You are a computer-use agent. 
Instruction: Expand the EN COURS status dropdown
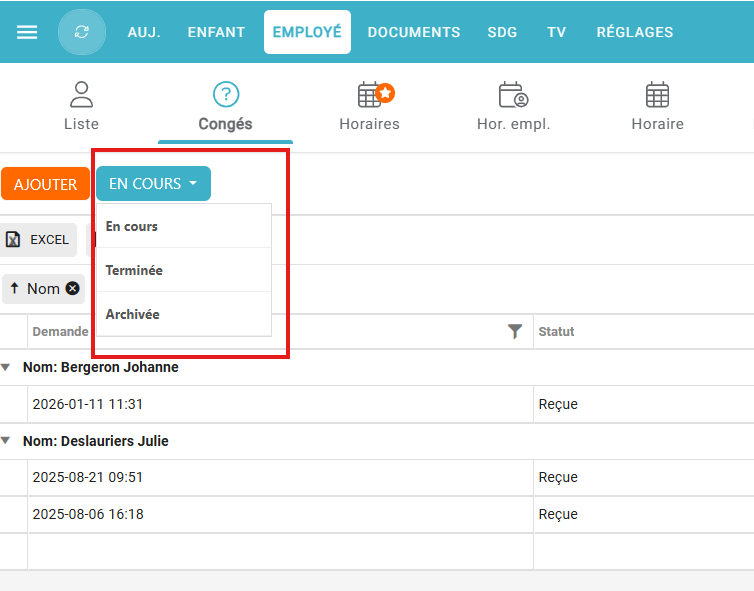[153, 184]
